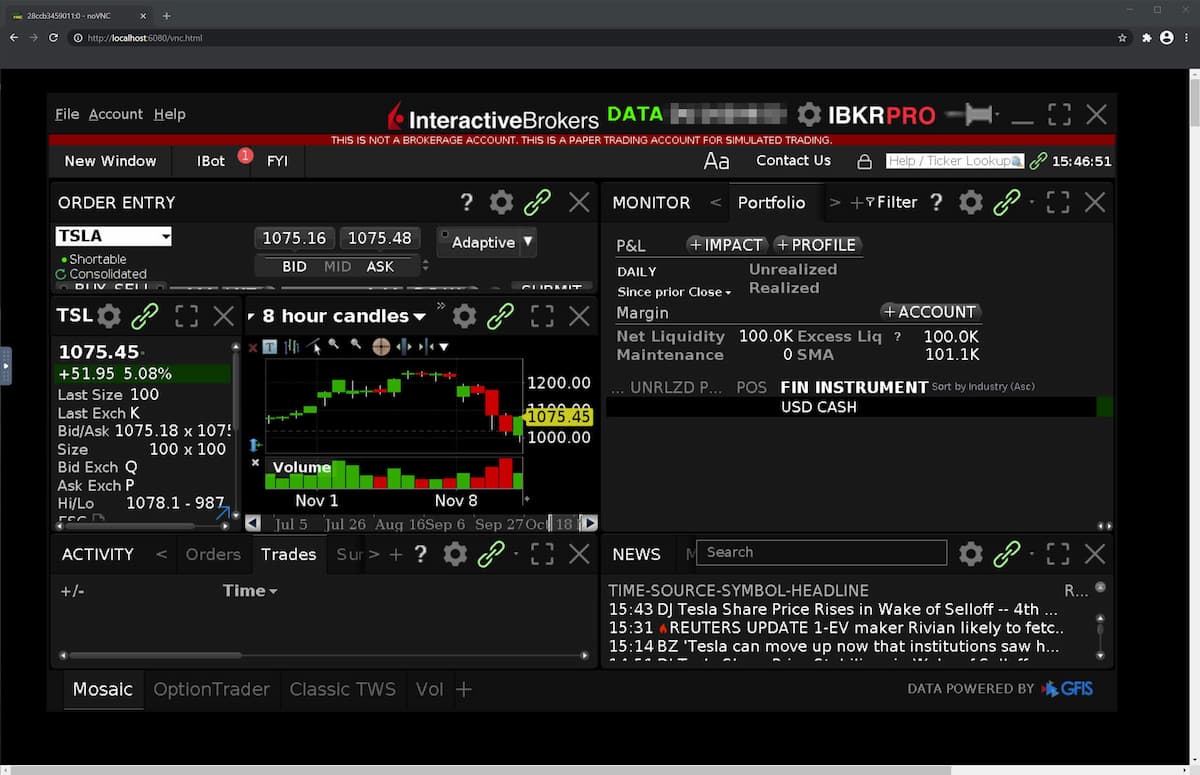Open the TSLA symbol dropdown
The width and height of the screenshot is (1200, 775).
165,237
